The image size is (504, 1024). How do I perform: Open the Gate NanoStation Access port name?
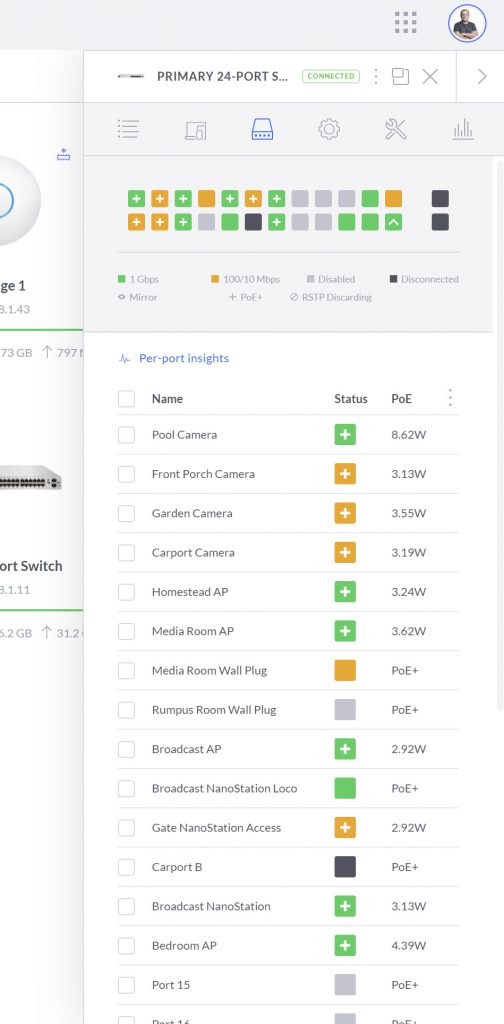pyautogui.click(x=216, y=828)
